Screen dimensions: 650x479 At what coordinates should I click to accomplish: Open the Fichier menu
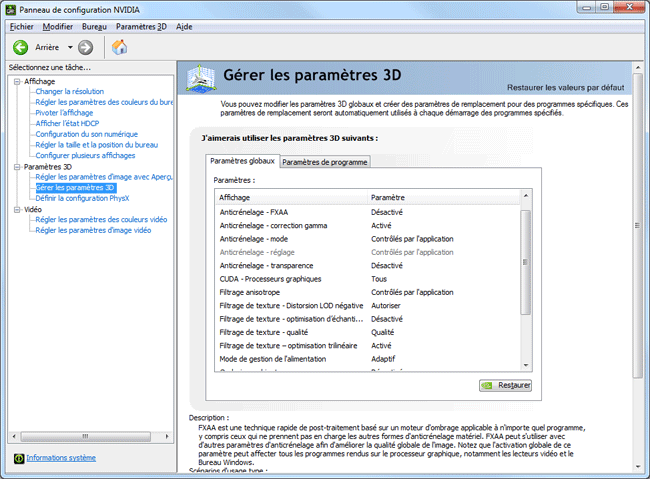(x=21, y=26)
